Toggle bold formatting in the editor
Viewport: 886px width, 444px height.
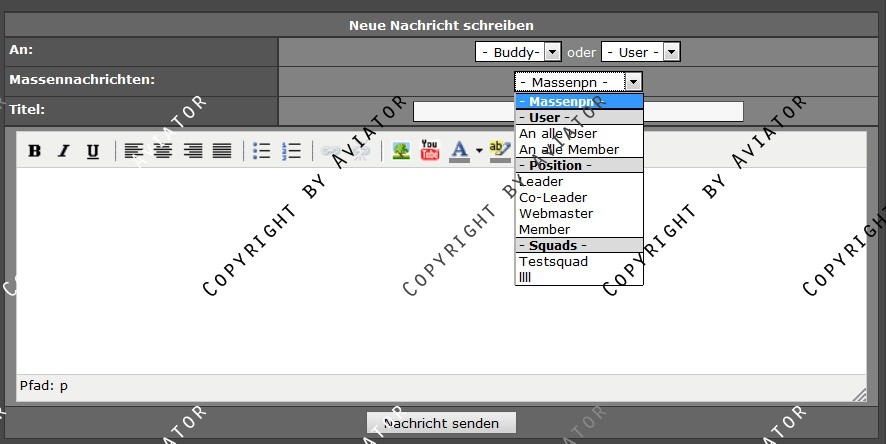(35, 151)
